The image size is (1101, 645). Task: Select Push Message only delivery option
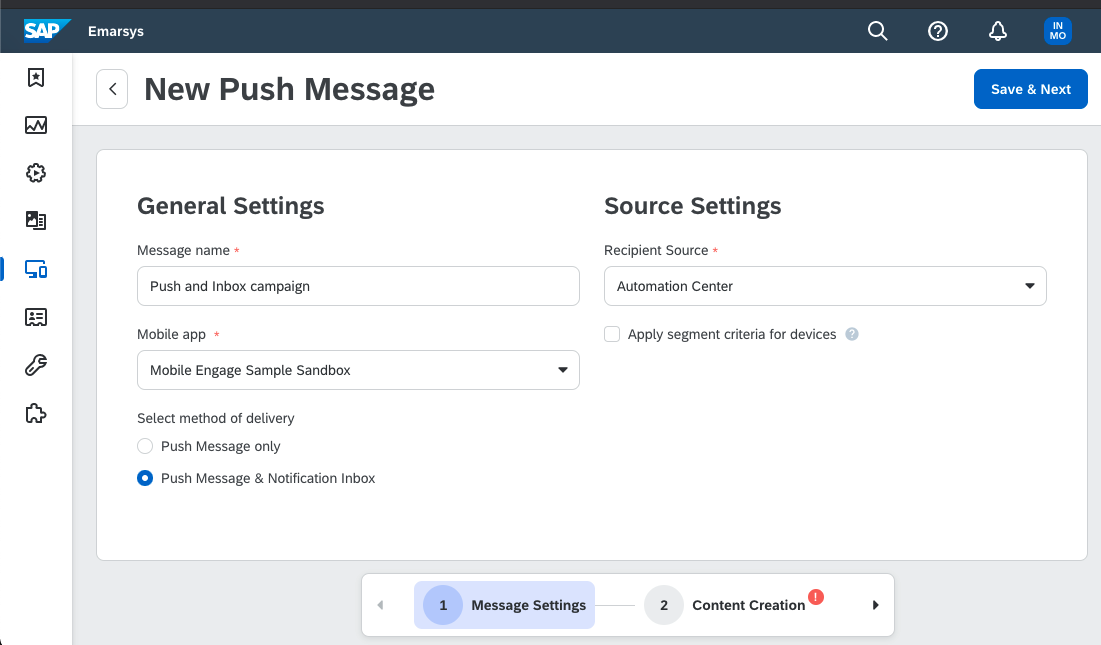(144, 446)
